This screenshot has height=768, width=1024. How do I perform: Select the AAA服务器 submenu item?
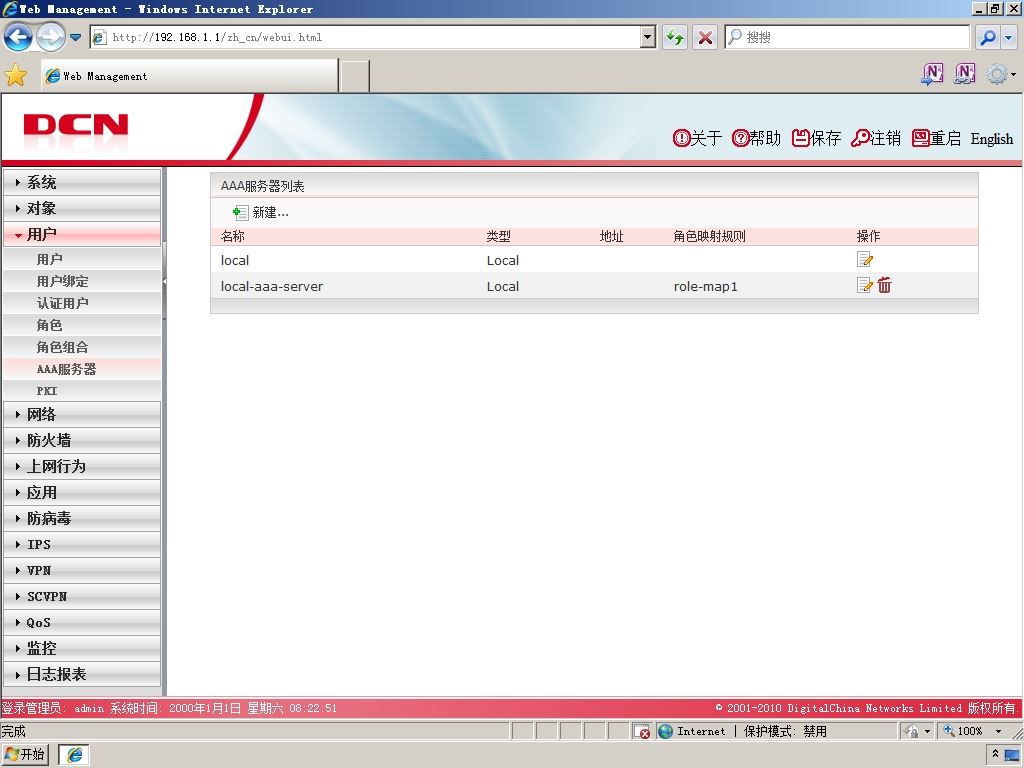pyautogui.click(x=82, y=369)
